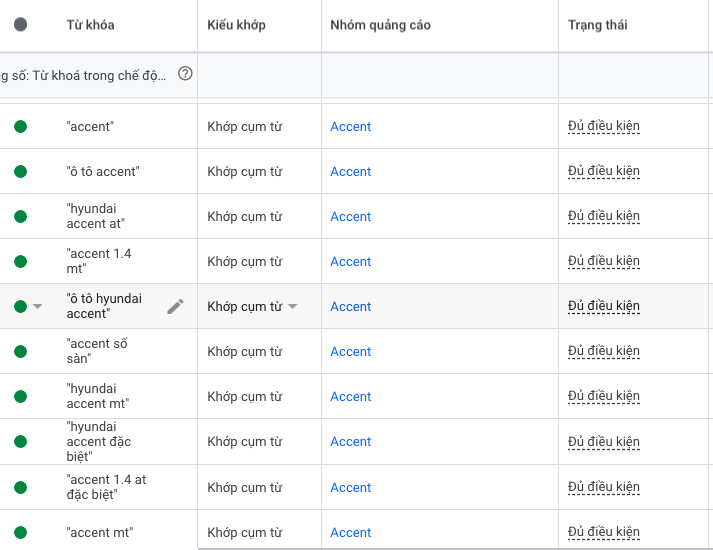Open Accent ad group link for "accent" keyword

pyautogui.click(x=351, y=127)
